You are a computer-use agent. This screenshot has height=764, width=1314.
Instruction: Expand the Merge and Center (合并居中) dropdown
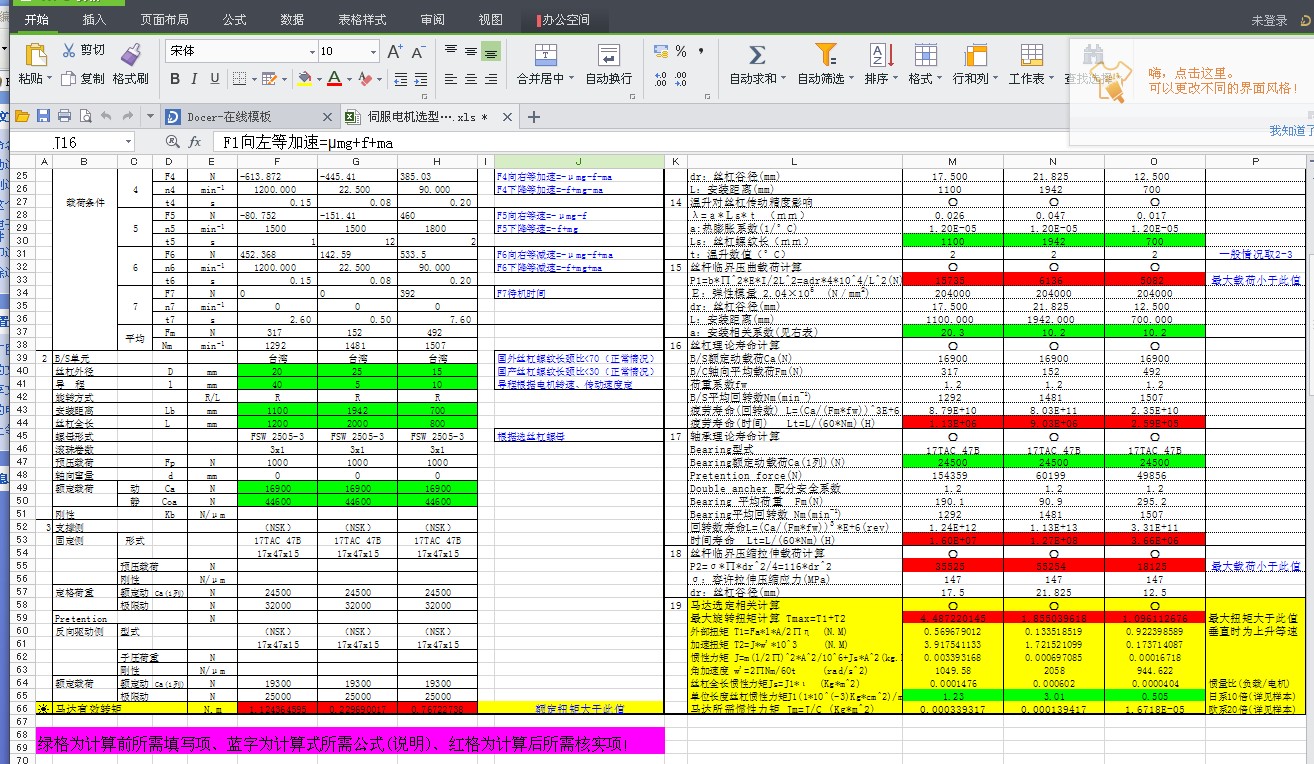tap(571, 79)
